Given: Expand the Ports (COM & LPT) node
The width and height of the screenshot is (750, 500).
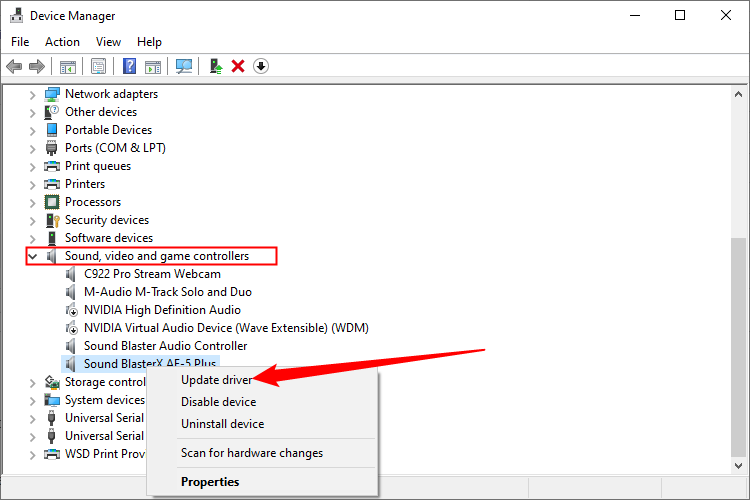Looking at the screenshot, I should [x=32, y=149].
